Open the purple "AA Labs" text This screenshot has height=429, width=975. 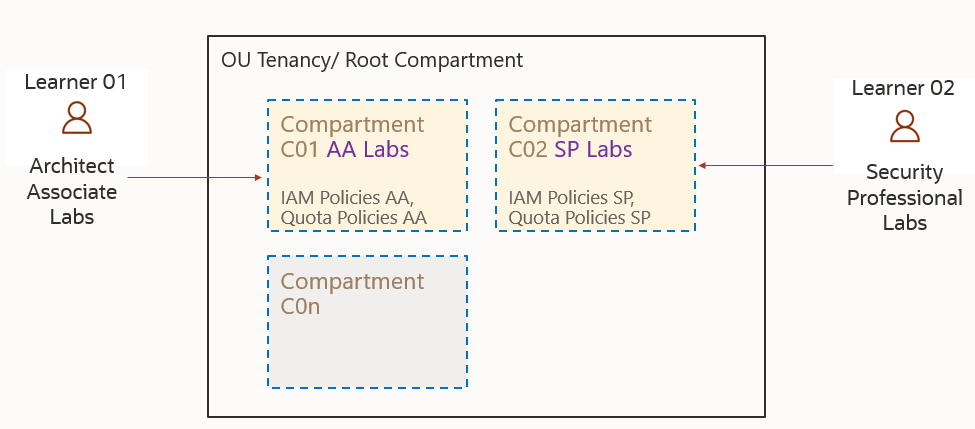tap(368, 150)
